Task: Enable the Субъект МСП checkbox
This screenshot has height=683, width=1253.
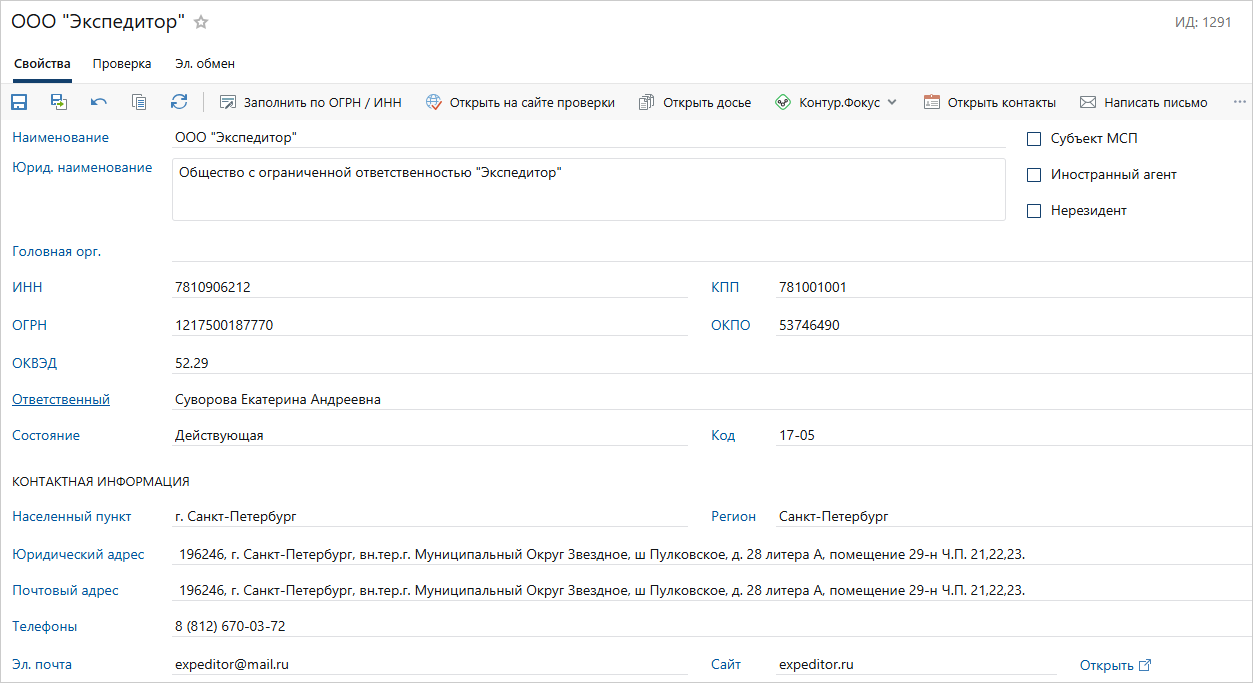Action: pyautogui.click(x=1034, y=139)
